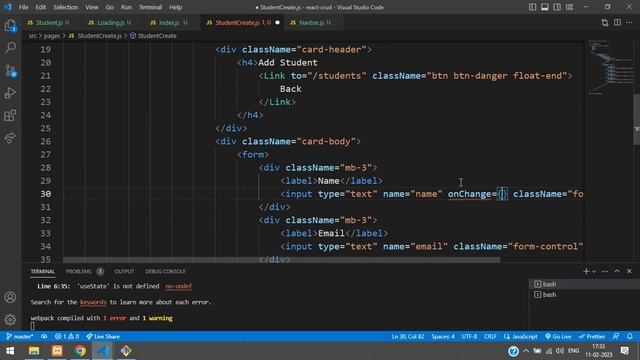Open the Manage gear icon
This screenshot has height=360, width=640.
pos(10,320)
